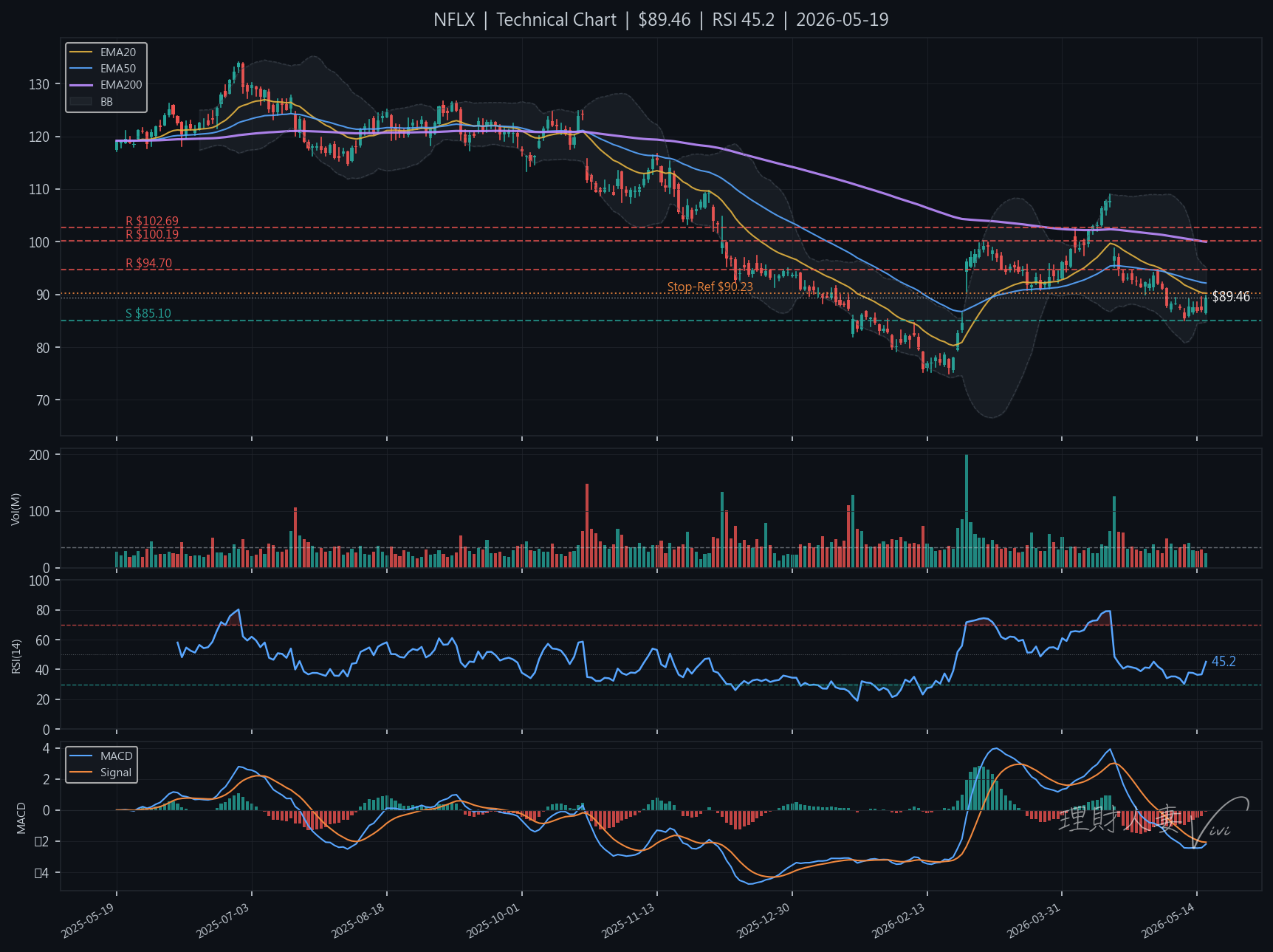Click the 4 tick on the MACD axis
The width and height of the screenshot is (1273, 952).
point(47,748)
